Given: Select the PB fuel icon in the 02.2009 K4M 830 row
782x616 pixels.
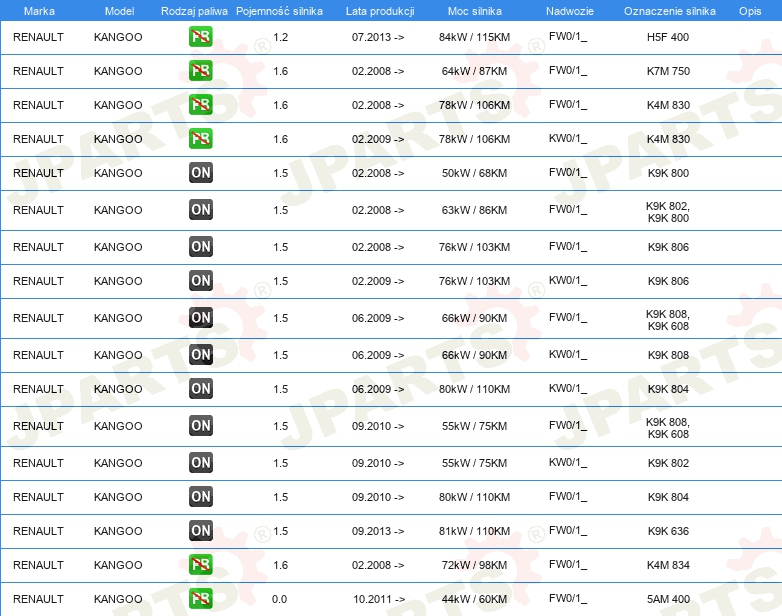Looking at the screenshot, I should [200, 139].
